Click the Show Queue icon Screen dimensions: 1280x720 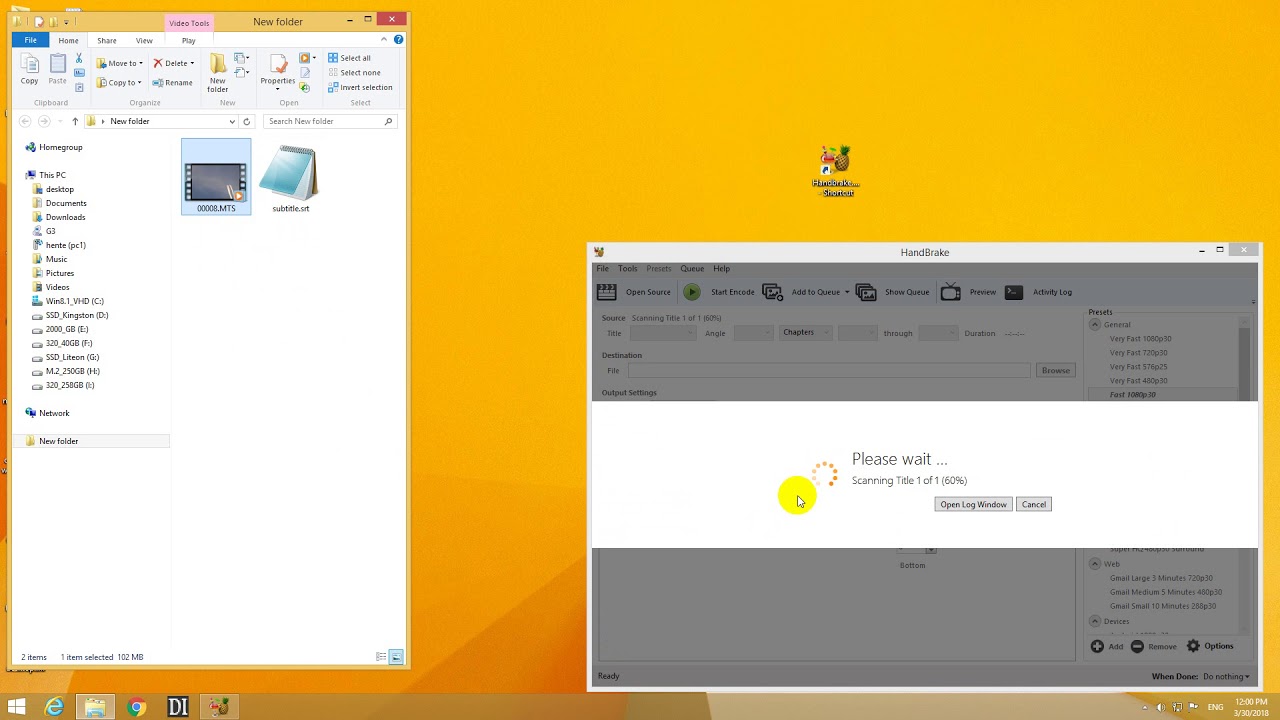tap(866, 292)
